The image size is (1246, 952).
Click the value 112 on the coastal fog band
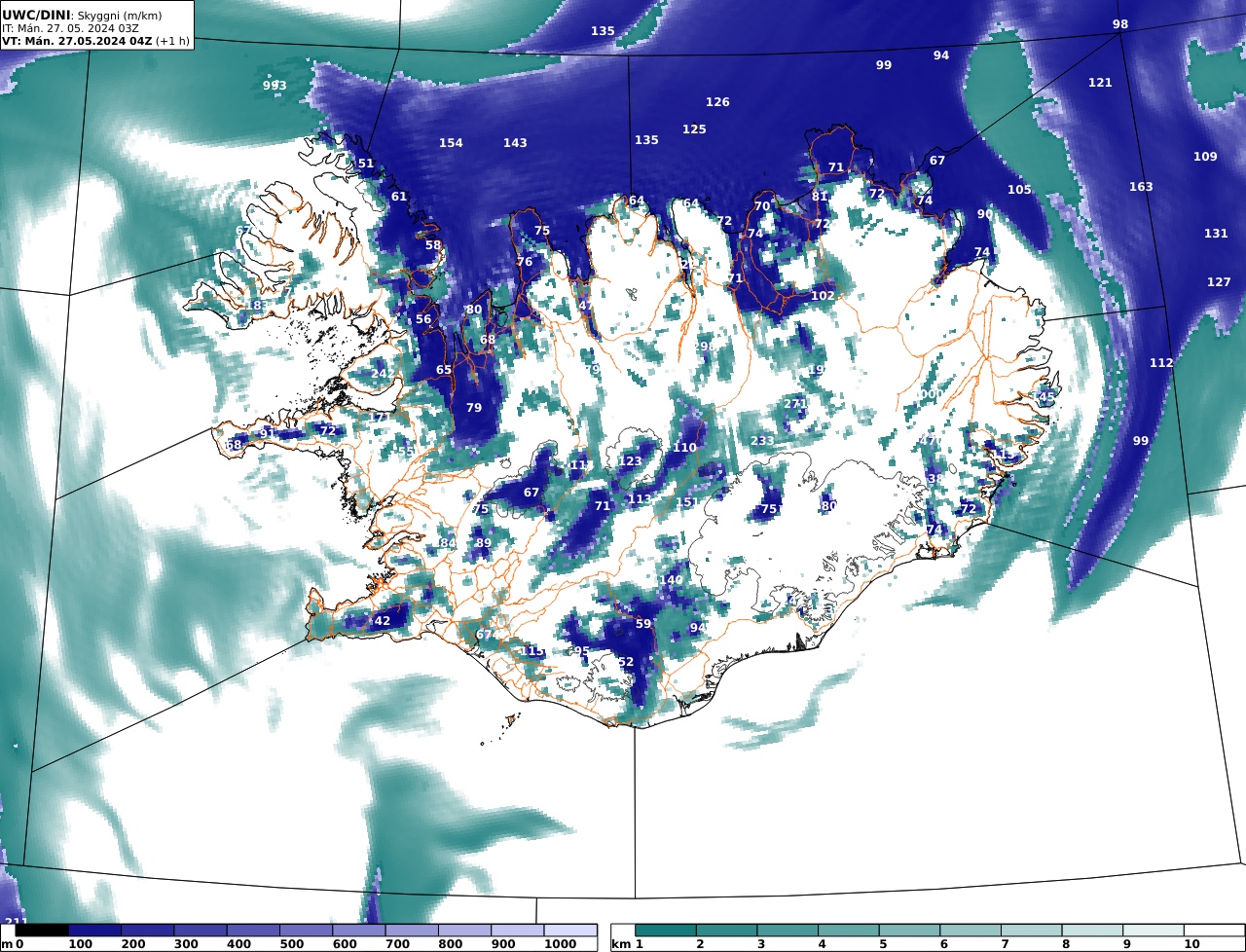coord(1161,363)
